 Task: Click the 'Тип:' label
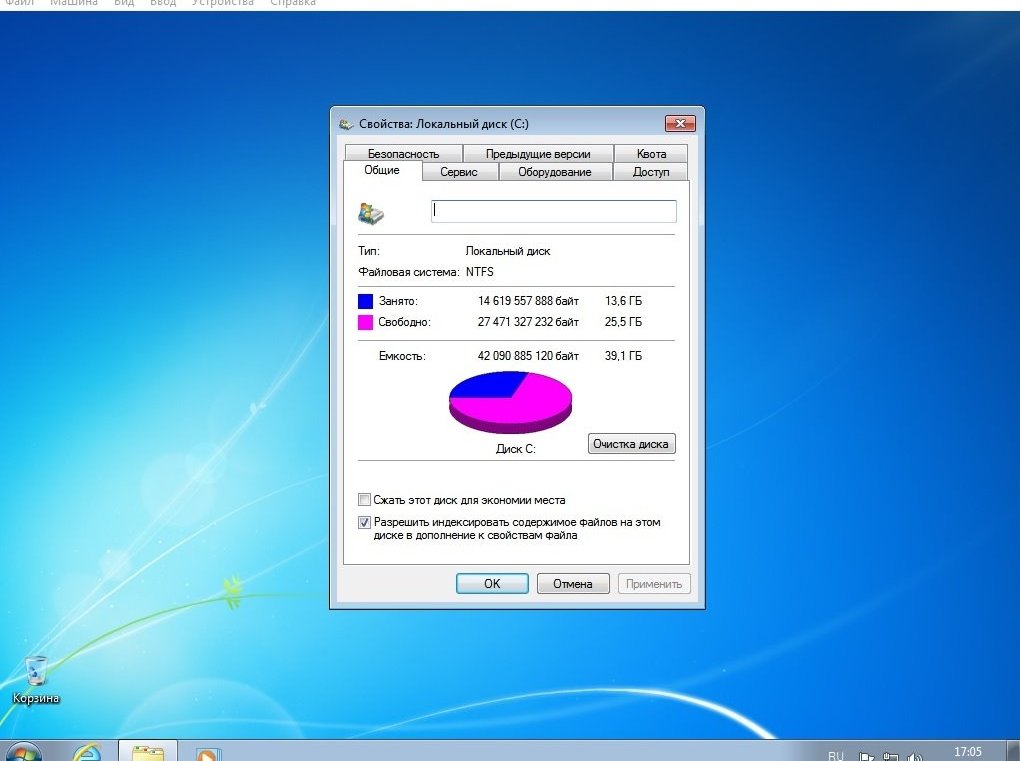pyautogui.click(x=369, y=251)
